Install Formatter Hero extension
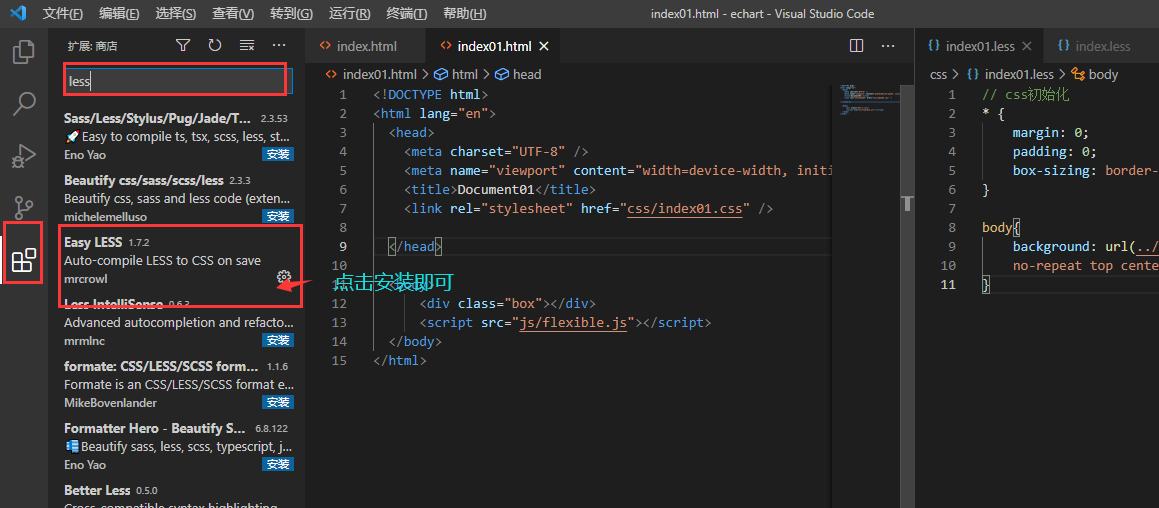Image resolution: width=1159 pixels, height=508 pixels. pos(278,464)
